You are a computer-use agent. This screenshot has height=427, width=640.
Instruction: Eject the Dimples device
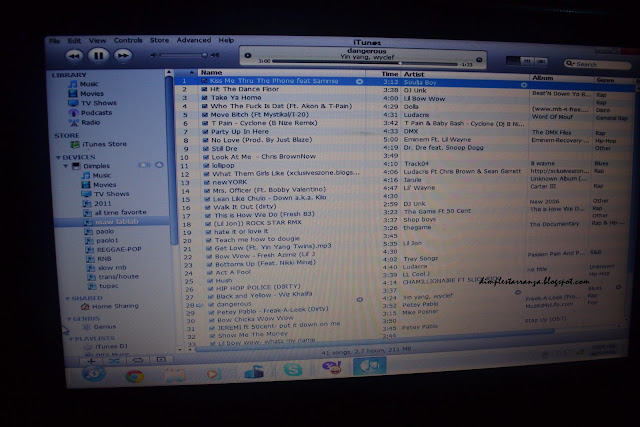pos(159,165)
